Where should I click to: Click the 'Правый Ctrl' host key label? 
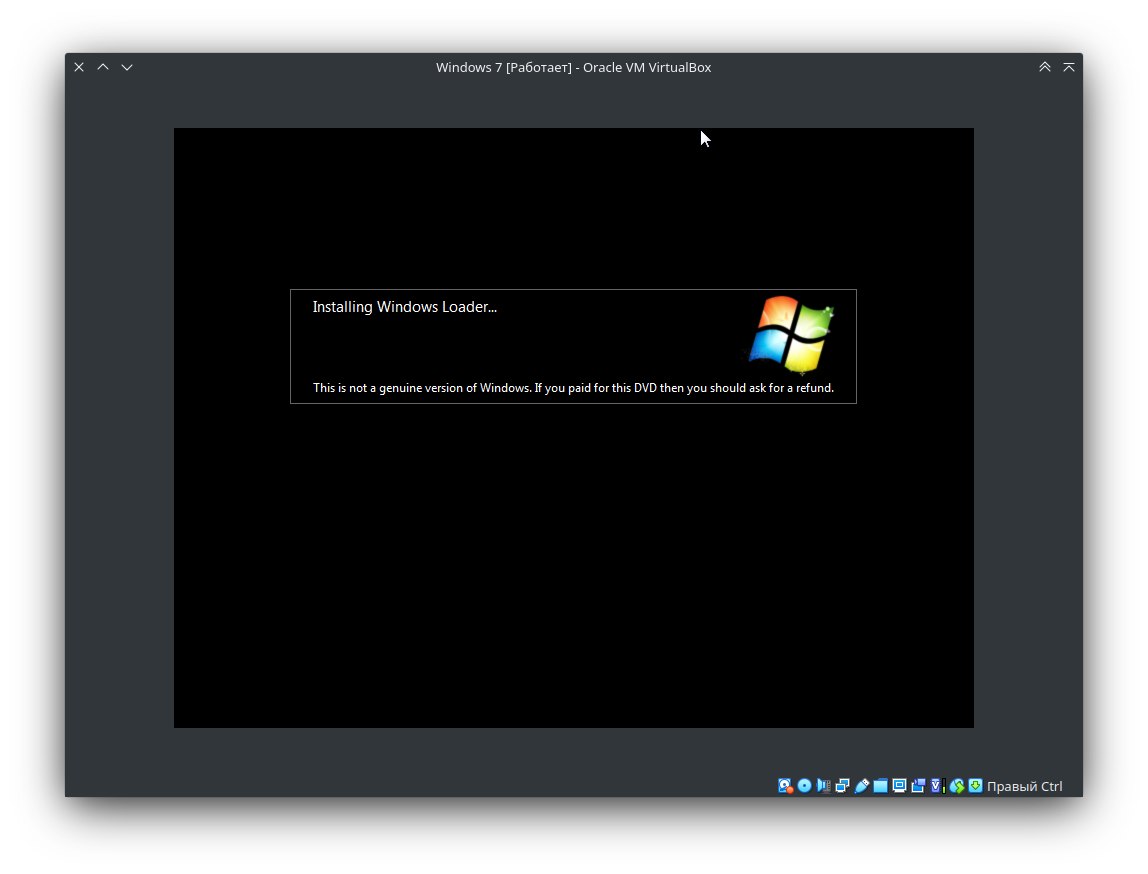(1024, 786)
